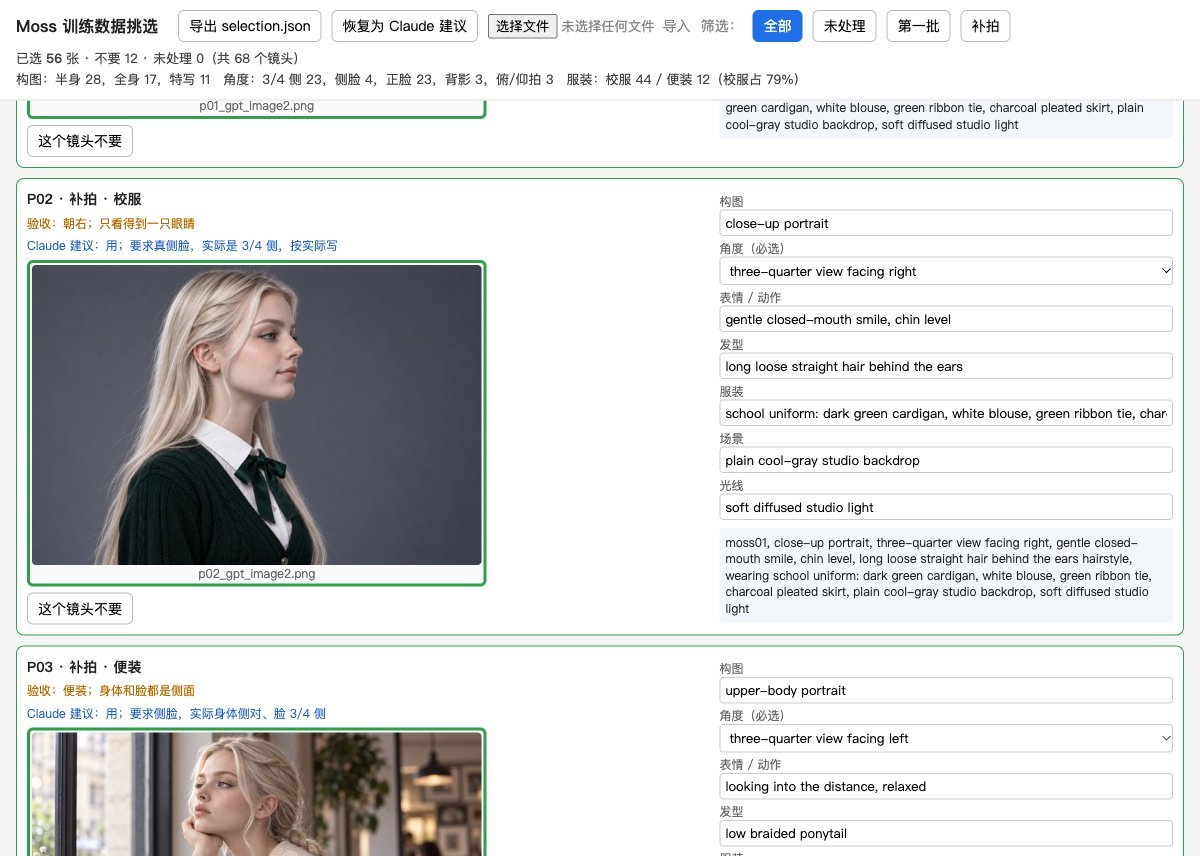Screen dimensions: 1200x856
Task: Edit P02 光线 soft diffused studio light field
Action: pos(946,507)
